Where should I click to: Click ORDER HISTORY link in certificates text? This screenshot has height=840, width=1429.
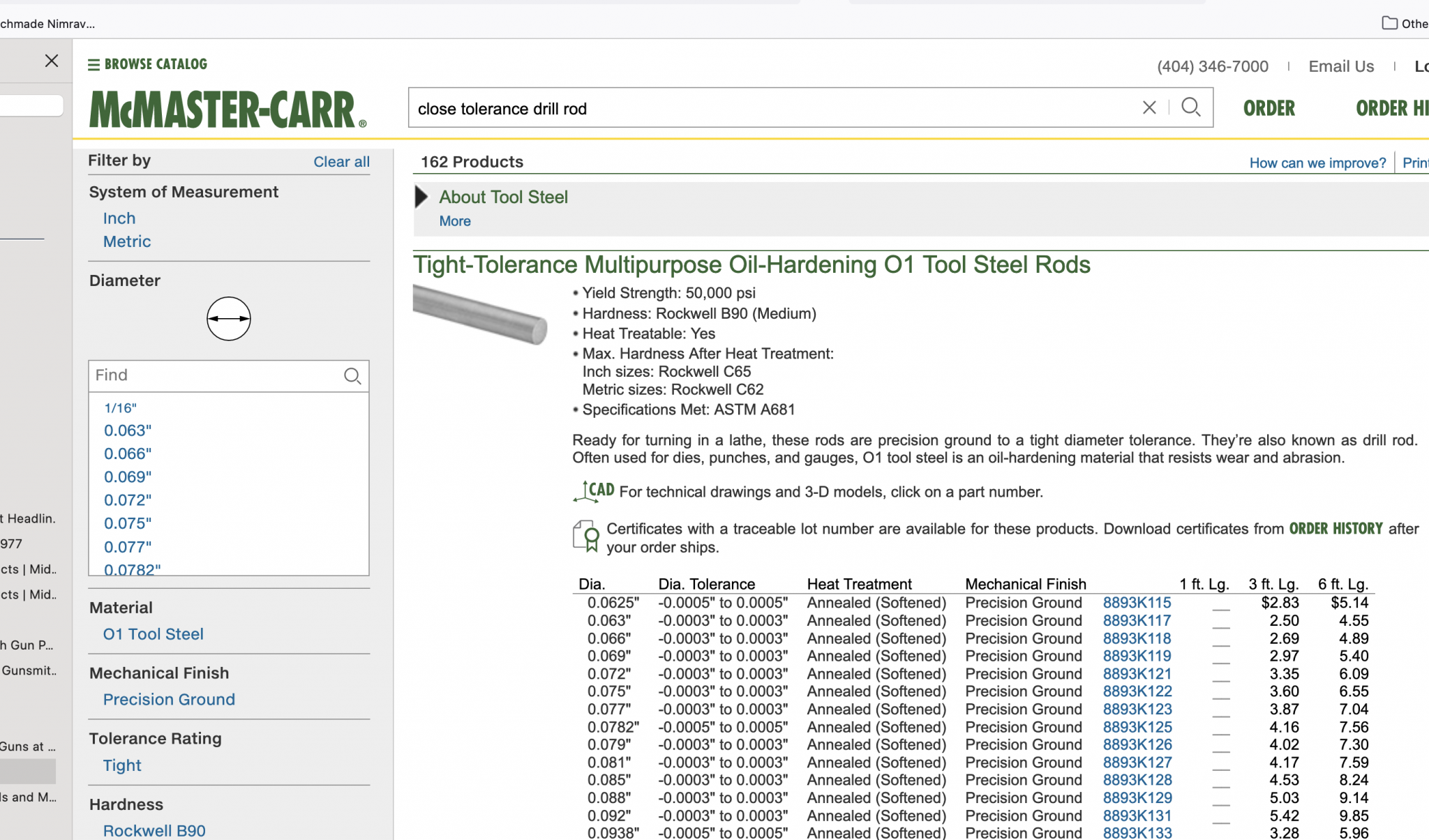[x=1336, y=529]
